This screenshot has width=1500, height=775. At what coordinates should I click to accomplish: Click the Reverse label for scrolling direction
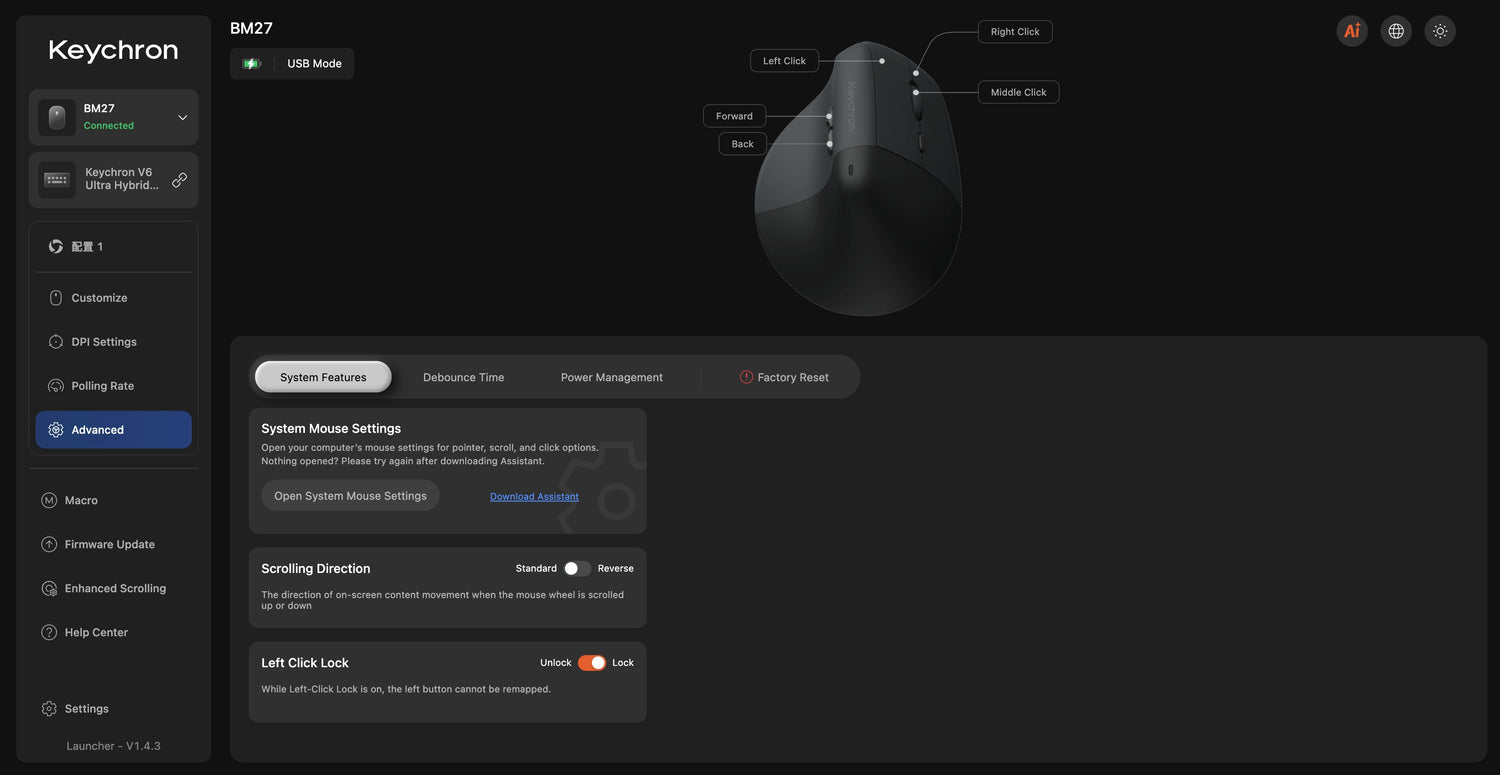click(616, 568)
